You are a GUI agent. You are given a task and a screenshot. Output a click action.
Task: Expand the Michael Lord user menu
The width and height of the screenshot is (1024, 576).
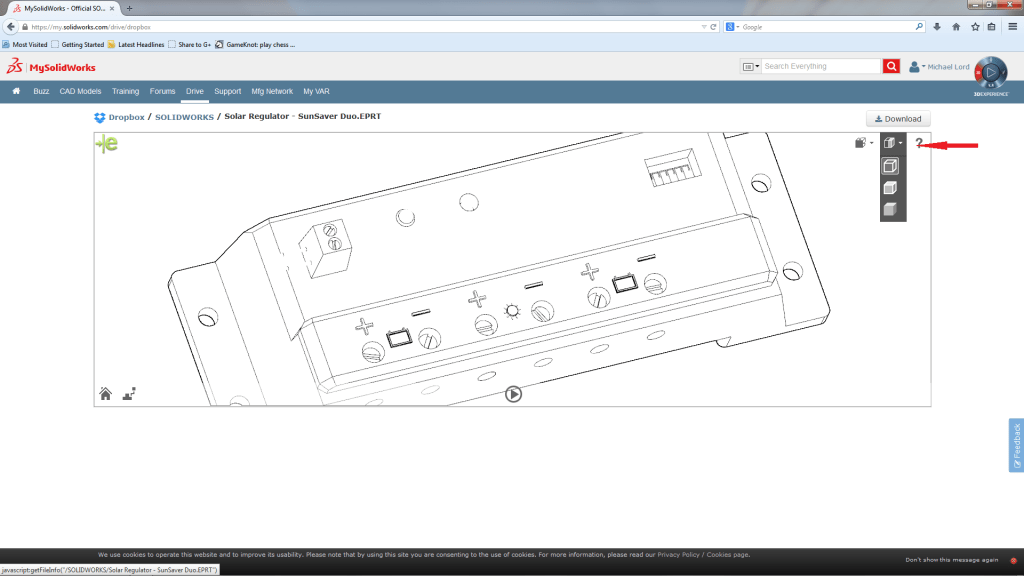pyautogui.click(x=938, y=66)
